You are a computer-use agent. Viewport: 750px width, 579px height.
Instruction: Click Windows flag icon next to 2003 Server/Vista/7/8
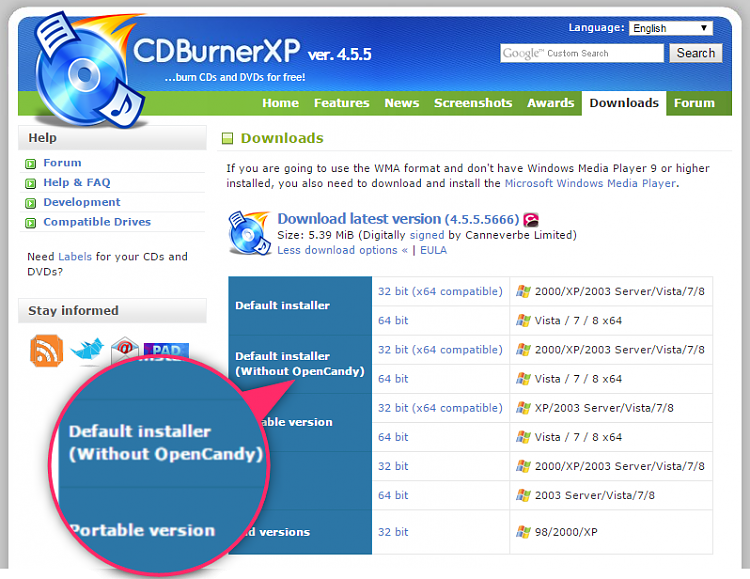(523, 495)
